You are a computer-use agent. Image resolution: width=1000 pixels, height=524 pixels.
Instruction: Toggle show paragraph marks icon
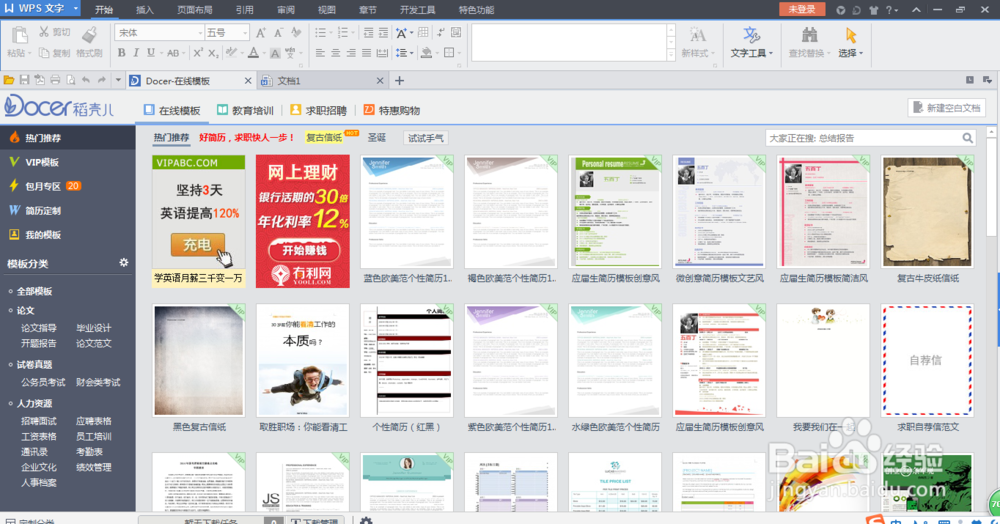tap(440, 33)
